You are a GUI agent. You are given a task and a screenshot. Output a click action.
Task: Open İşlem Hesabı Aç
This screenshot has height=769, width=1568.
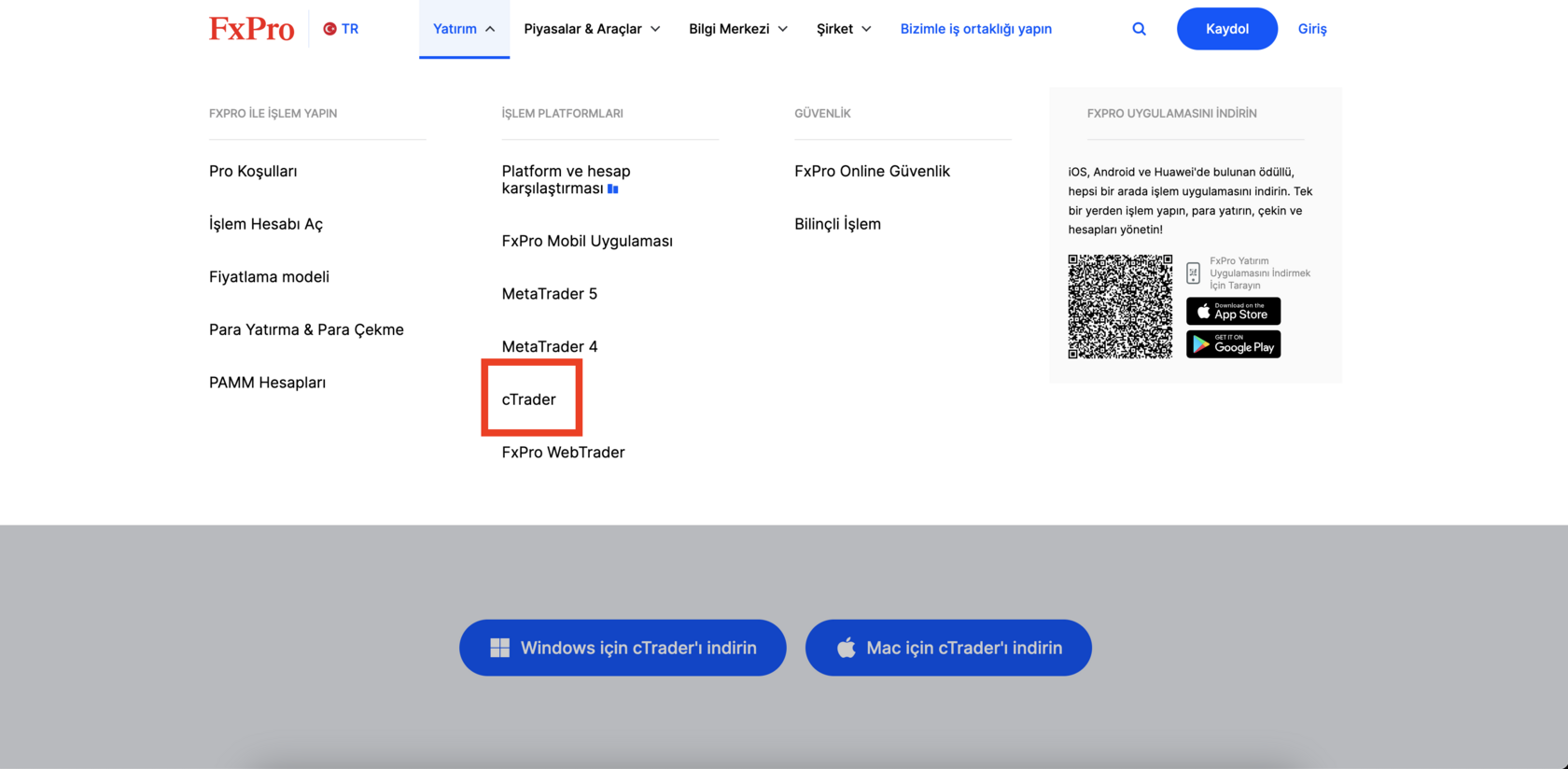[x=266, y=224]
